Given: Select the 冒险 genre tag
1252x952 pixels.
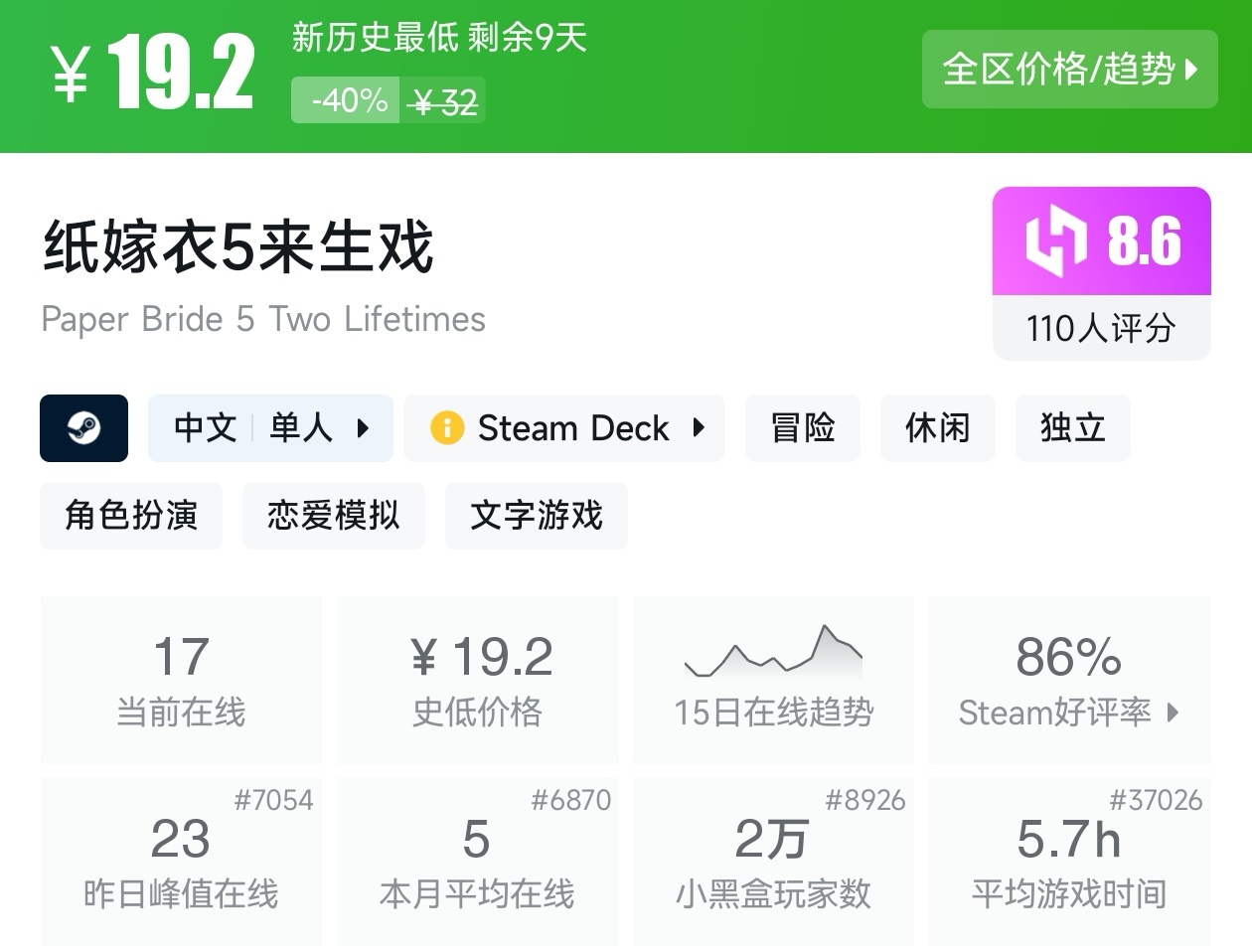Looking at the screenshot, I should click(x=802, y=428).
